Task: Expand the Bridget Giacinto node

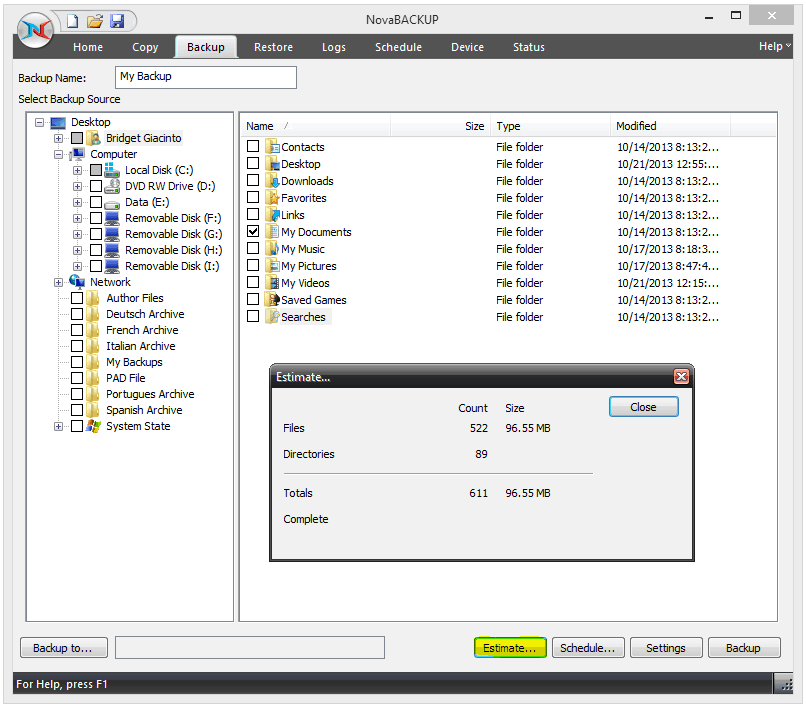Action: tap(59, 138)
